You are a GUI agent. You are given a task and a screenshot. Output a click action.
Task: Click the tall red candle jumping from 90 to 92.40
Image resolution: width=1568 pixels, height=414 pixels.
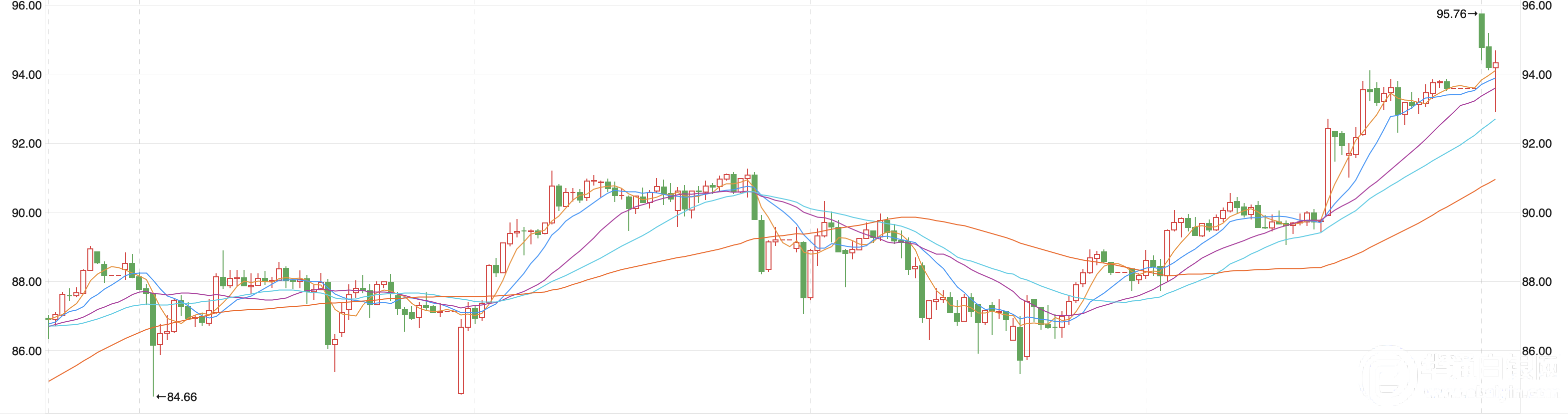point(1327,172)
